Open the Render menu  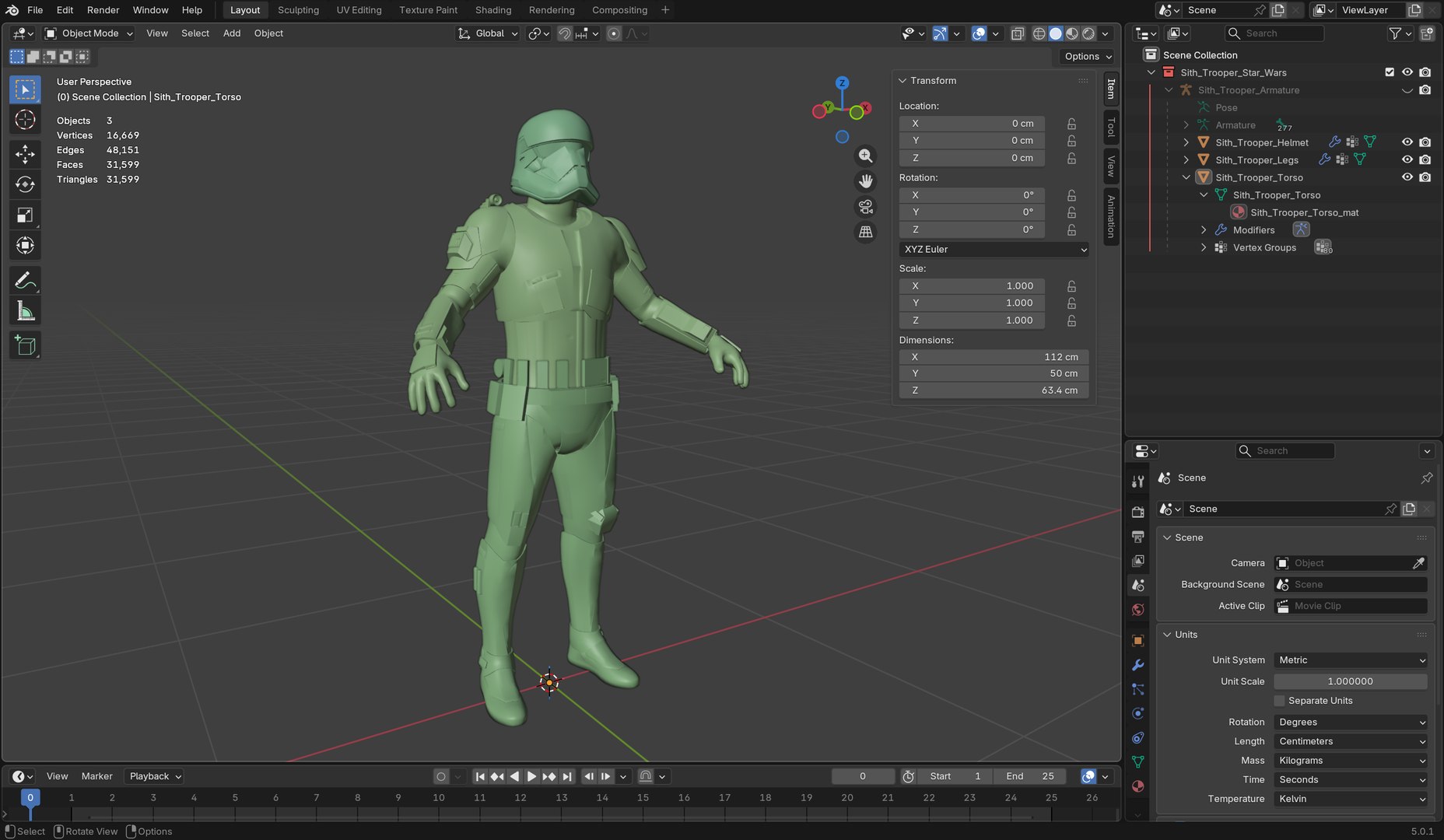click(x=103, y=10)
